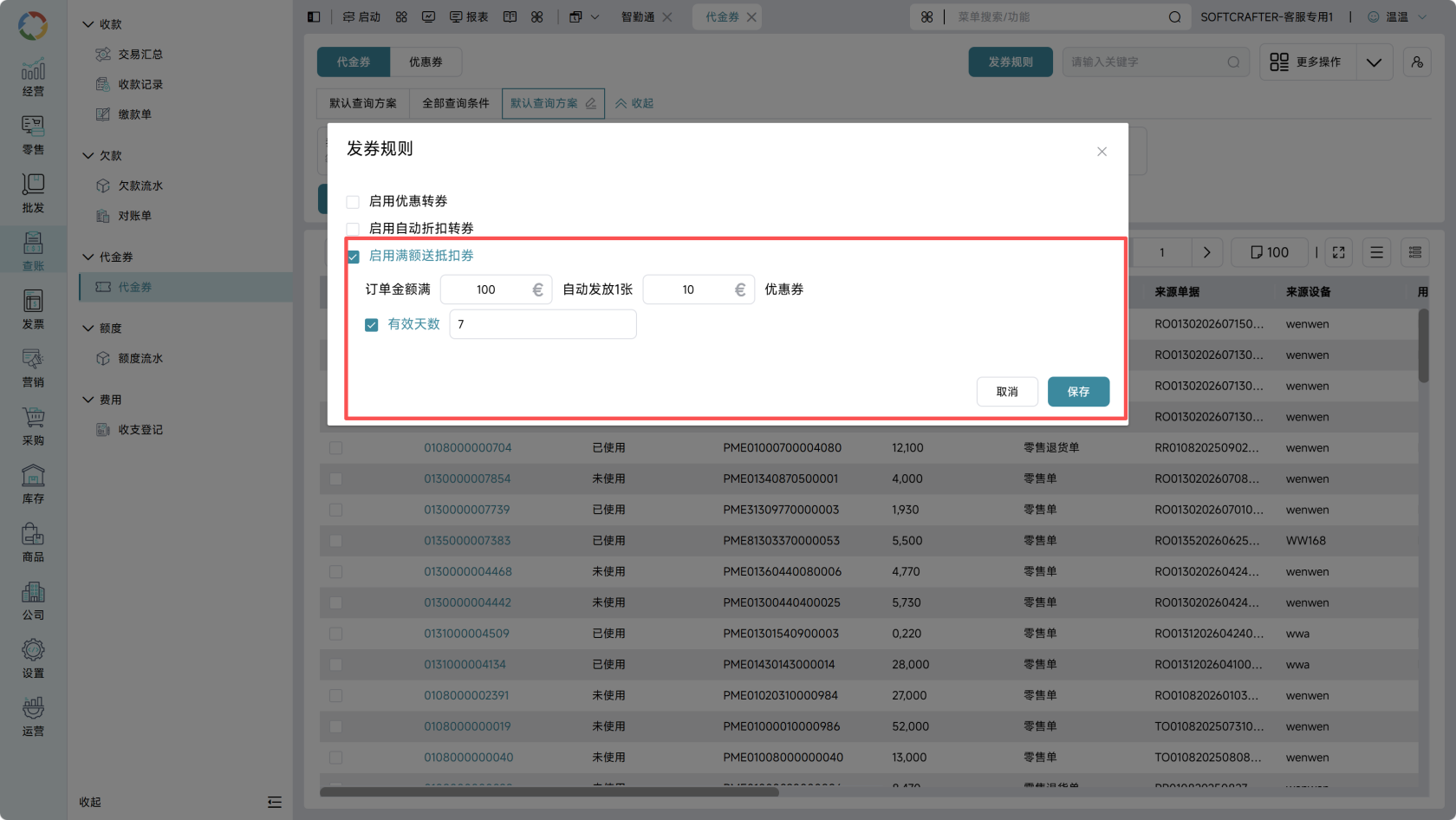Click the user icon beside 更多操作
Screen dimensions: 1456x820
tap(1417, 62)
